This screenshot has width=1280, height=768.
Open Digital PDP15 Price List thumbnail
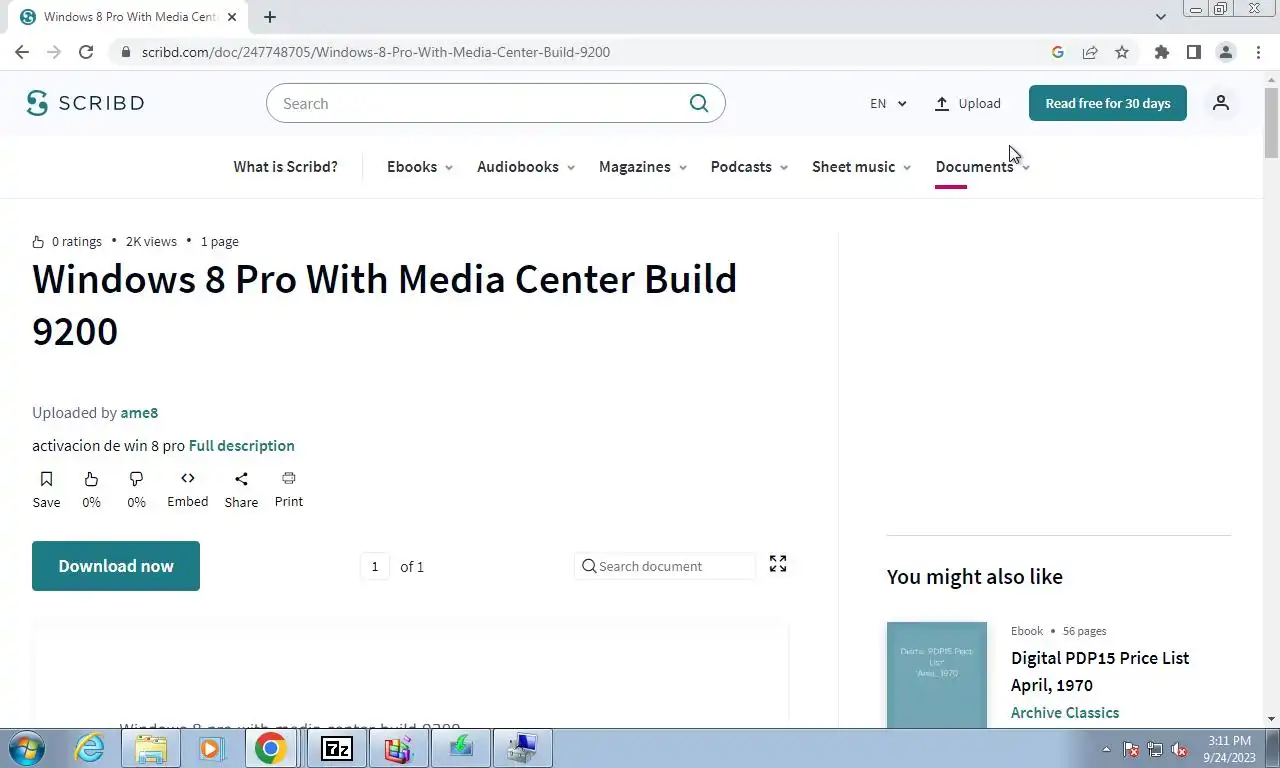pos(937,675)
